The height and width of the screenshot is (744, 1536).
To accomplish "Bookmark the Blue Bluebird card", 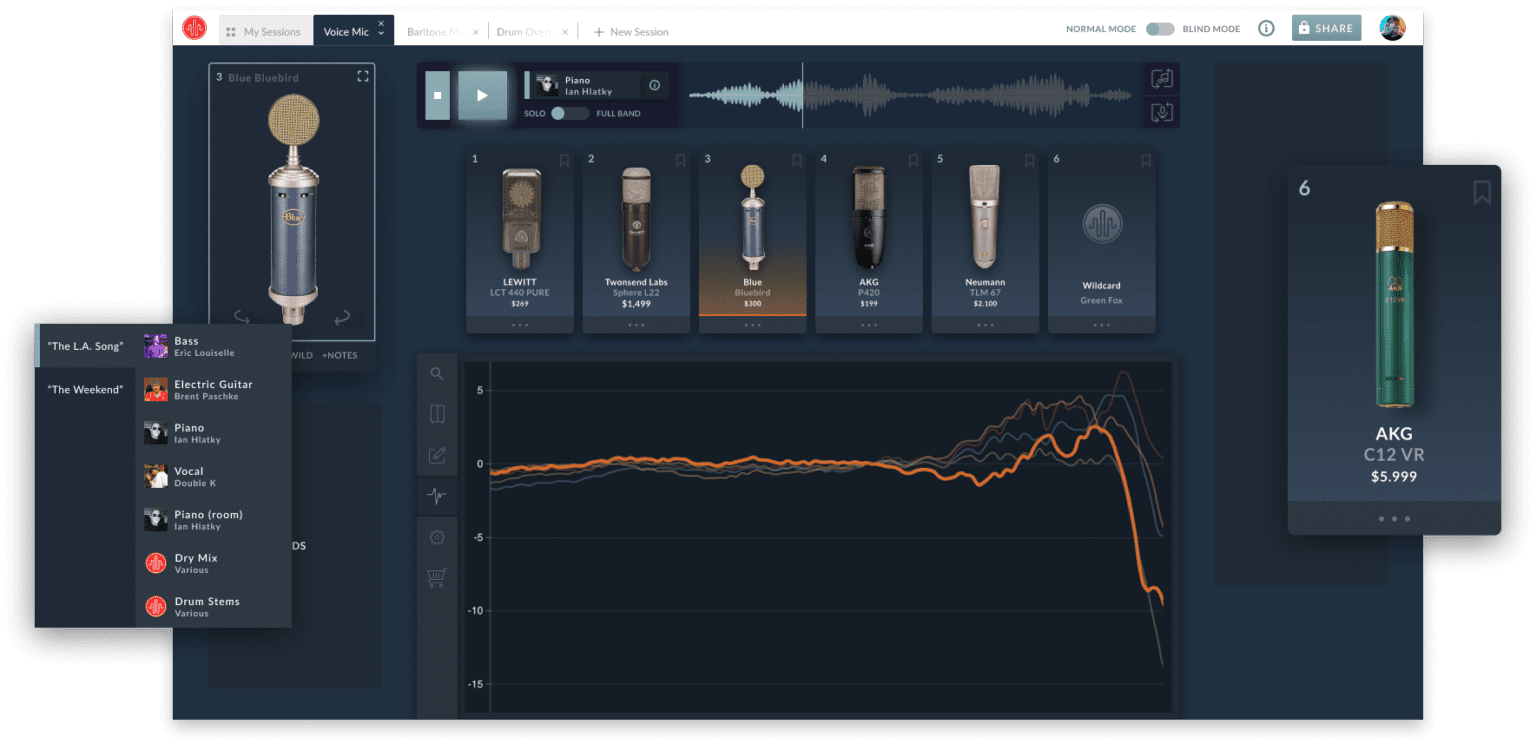I will click(797, 160).
